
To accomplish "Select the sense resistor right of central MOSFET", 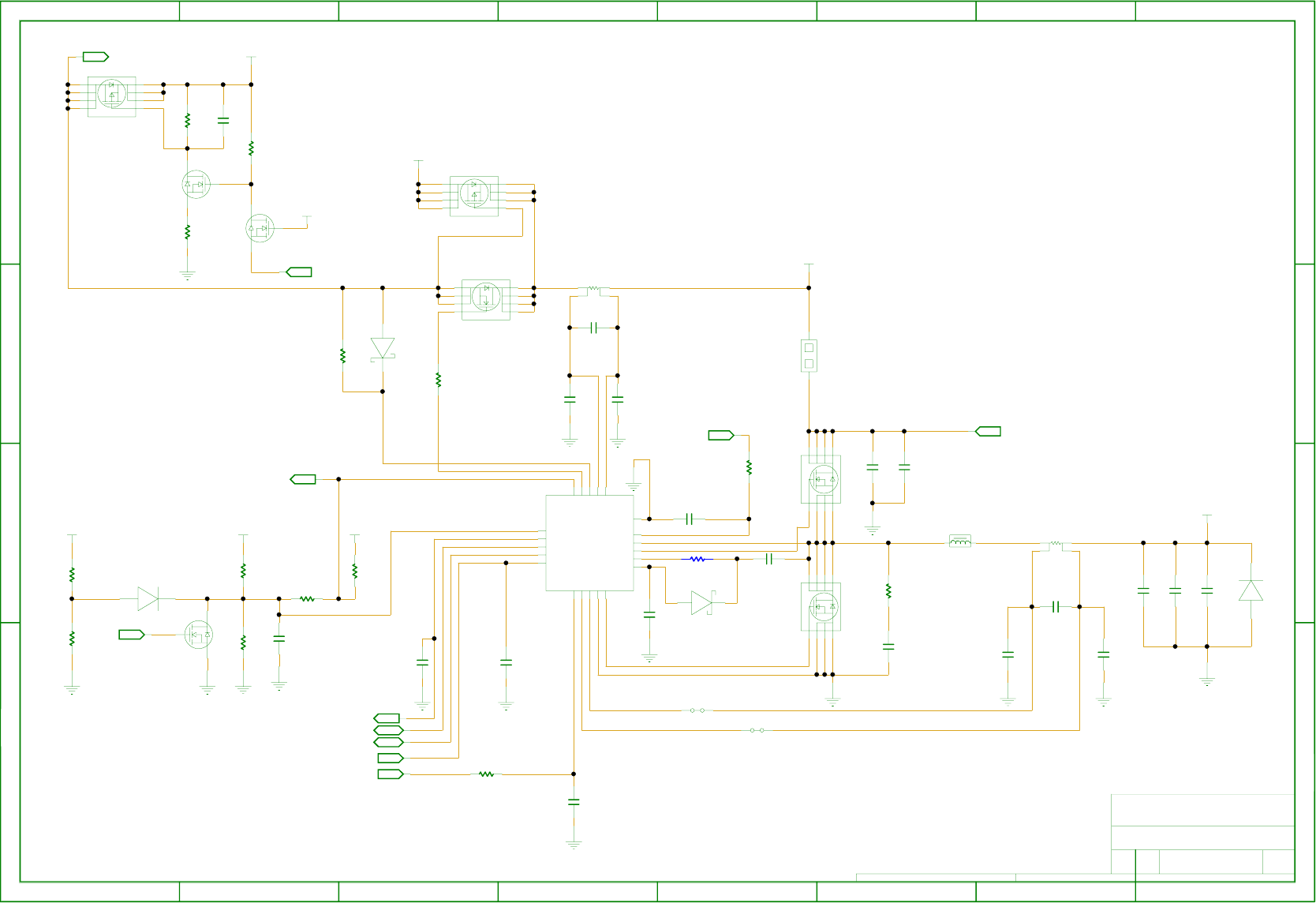I will coord(594,290).
